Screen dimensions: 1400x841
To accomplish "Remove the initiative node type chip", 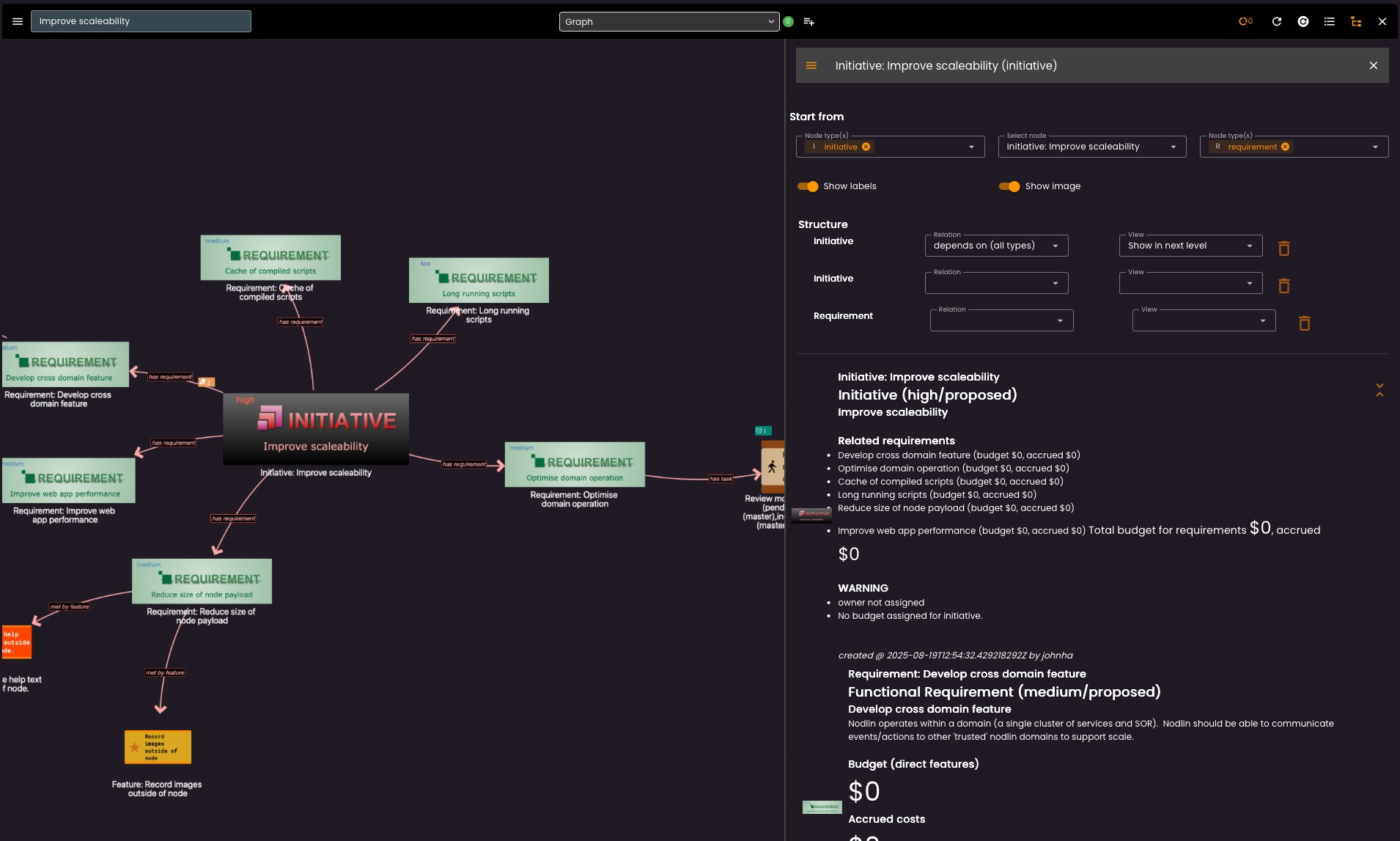I will click(866, 147).
